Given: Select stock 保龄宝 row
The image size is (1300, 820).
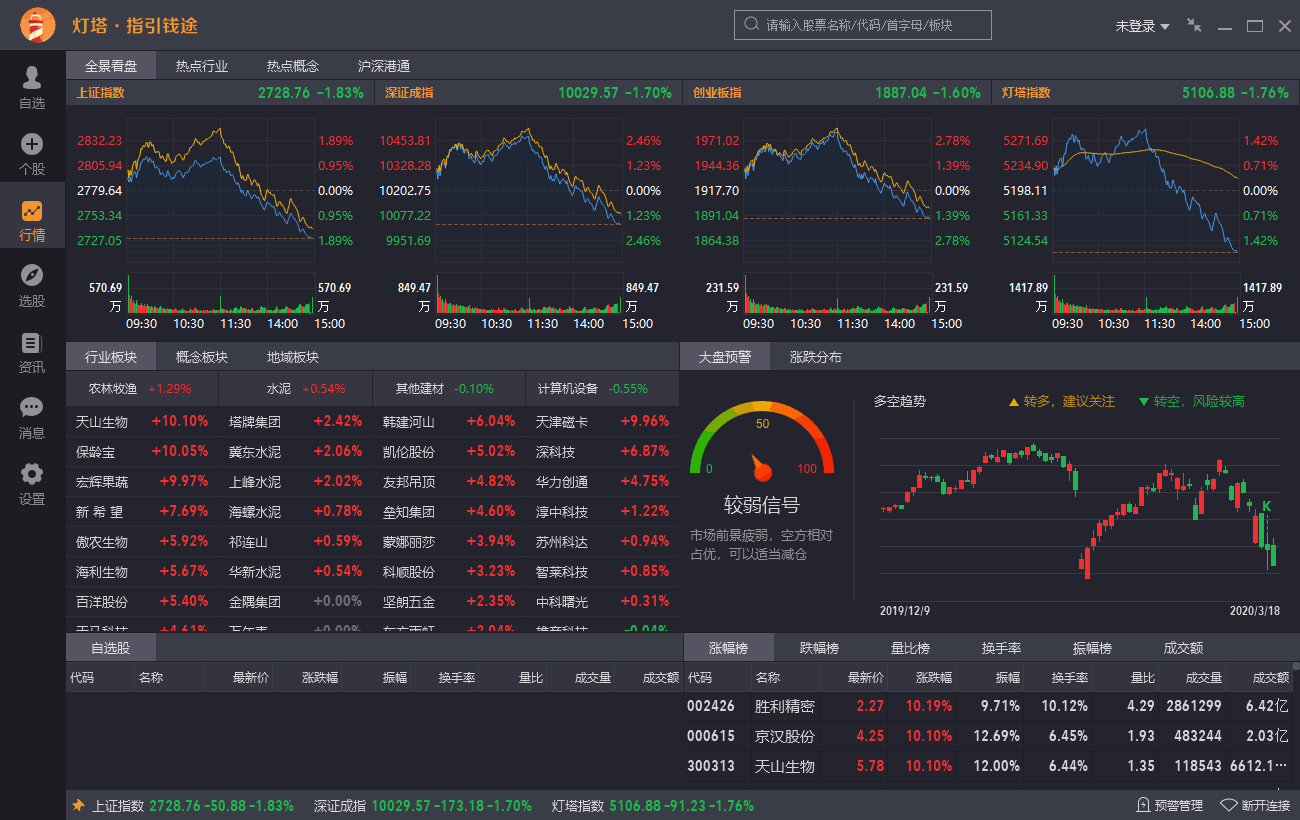Looking at the screenshot, I should (142, 452).
